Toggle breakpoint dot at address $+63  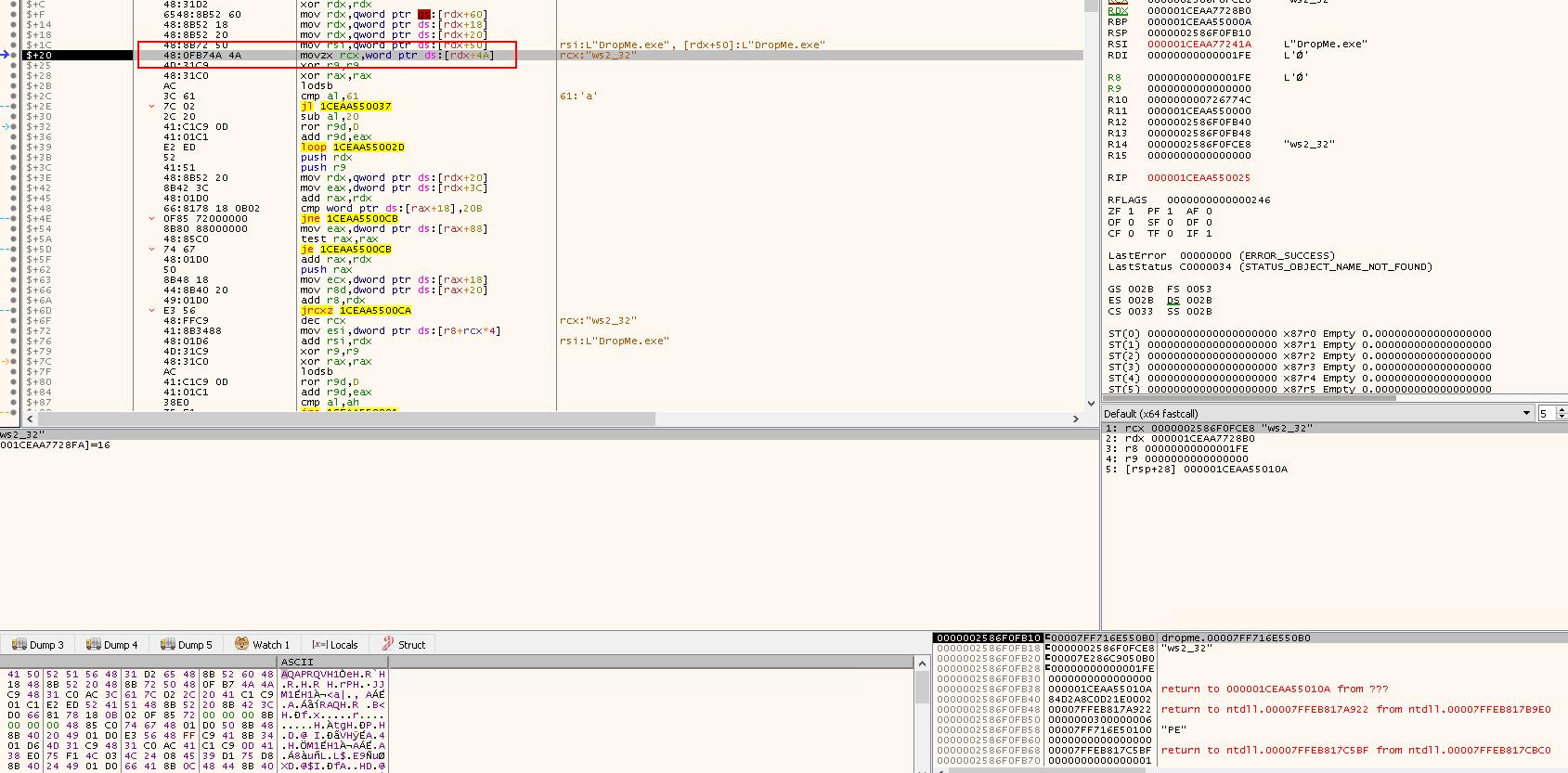click(x=13, y=280)
